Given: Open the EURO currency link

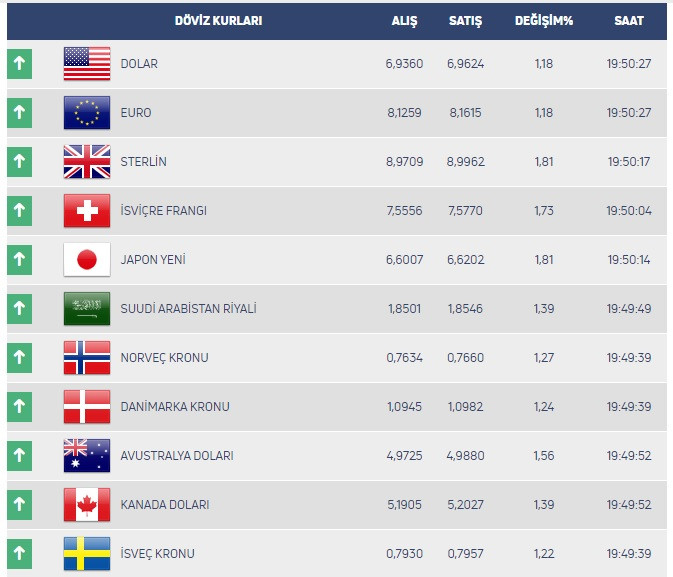Looking at the screenshot, I should click(x=135, y=113).
